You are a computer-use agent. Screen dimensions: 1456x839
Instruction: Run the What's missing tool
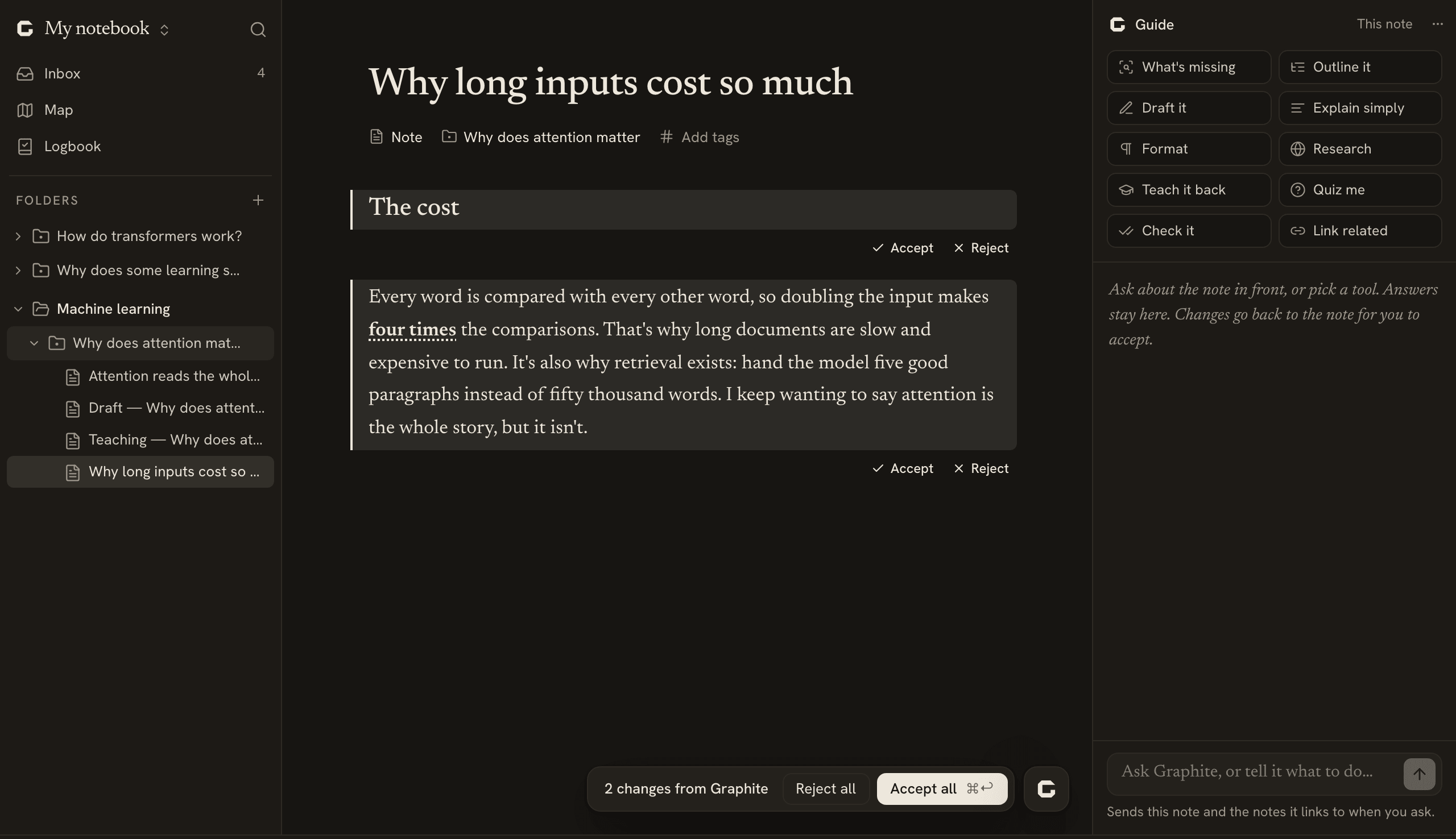pos(1189,67)
